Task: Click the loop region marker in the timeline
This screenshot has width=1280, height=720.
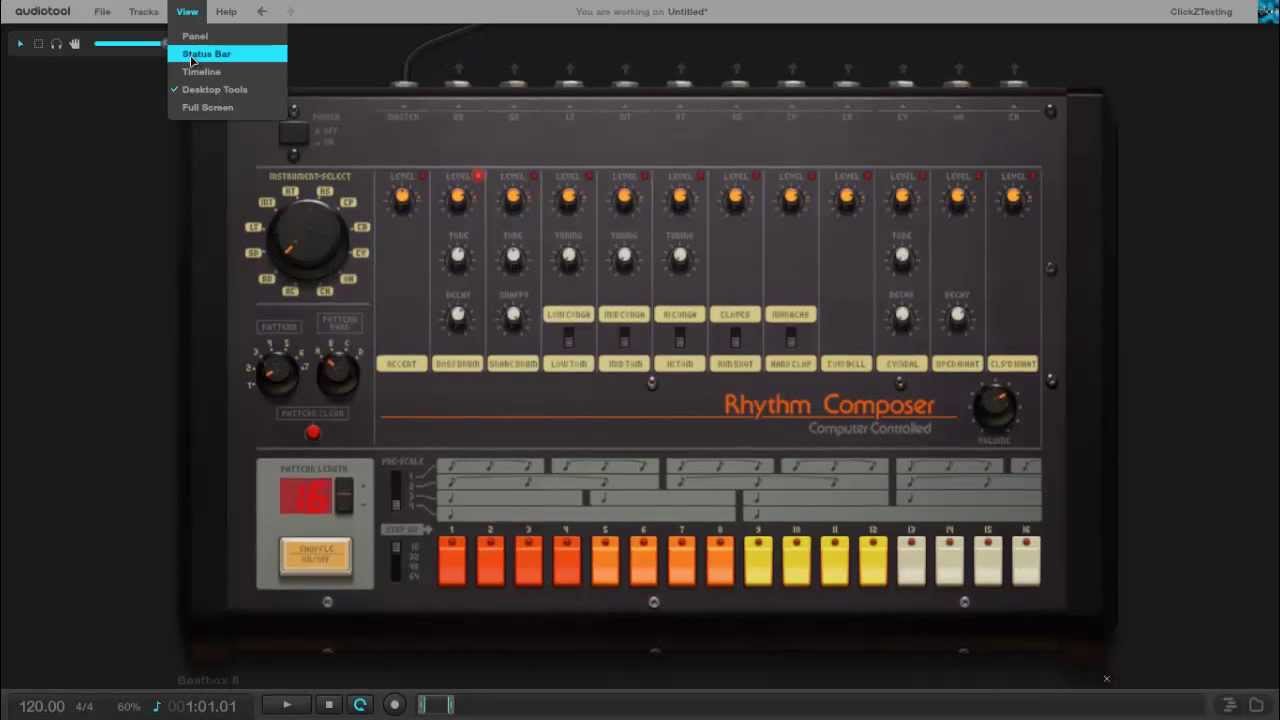Action: coord(436,705)
